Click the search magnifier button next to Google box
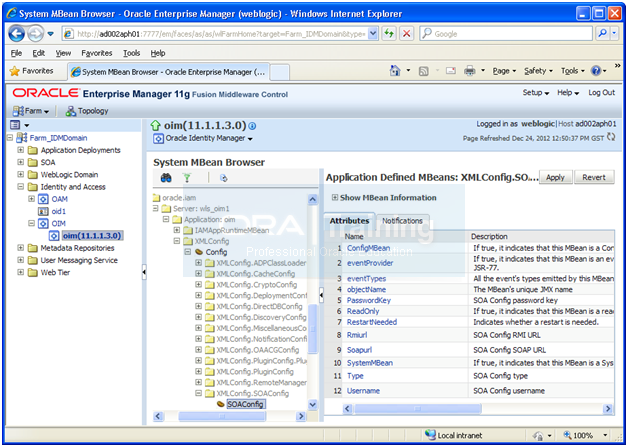Screen dimensions: 628x447 coord(602,34)
